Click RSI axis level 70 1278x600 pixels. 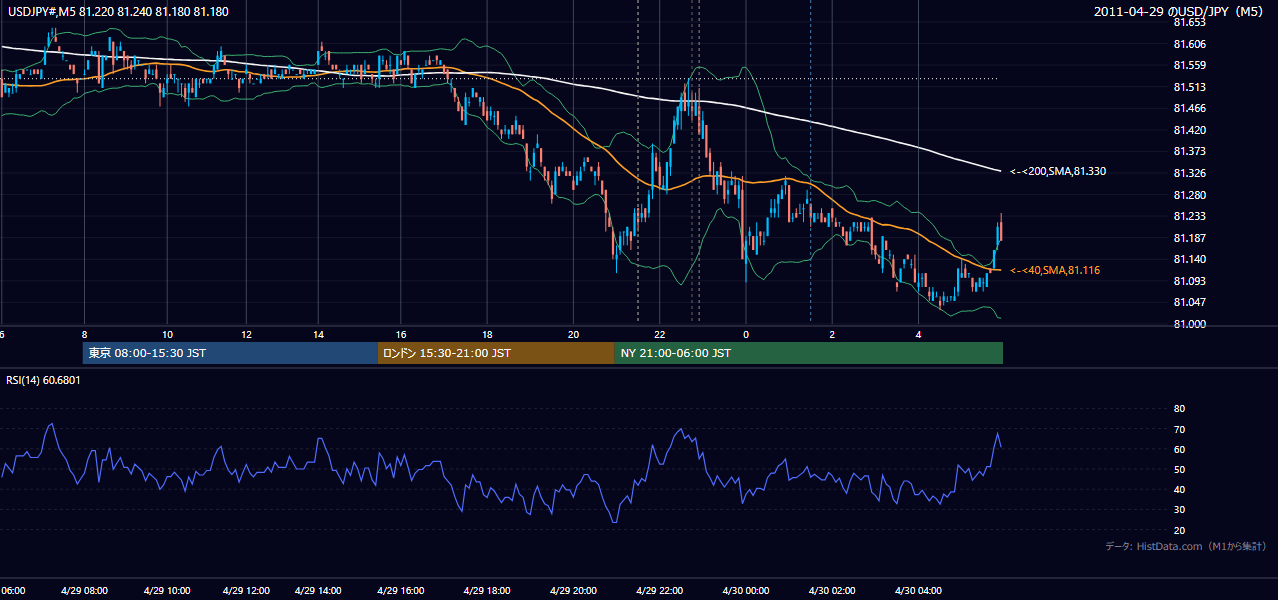coord(1179,429)
